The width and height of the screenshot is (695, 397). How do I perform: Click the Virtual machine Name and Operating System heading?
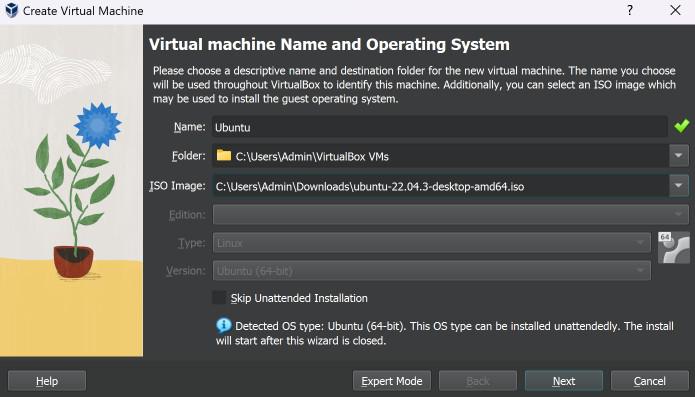point(329,44)
